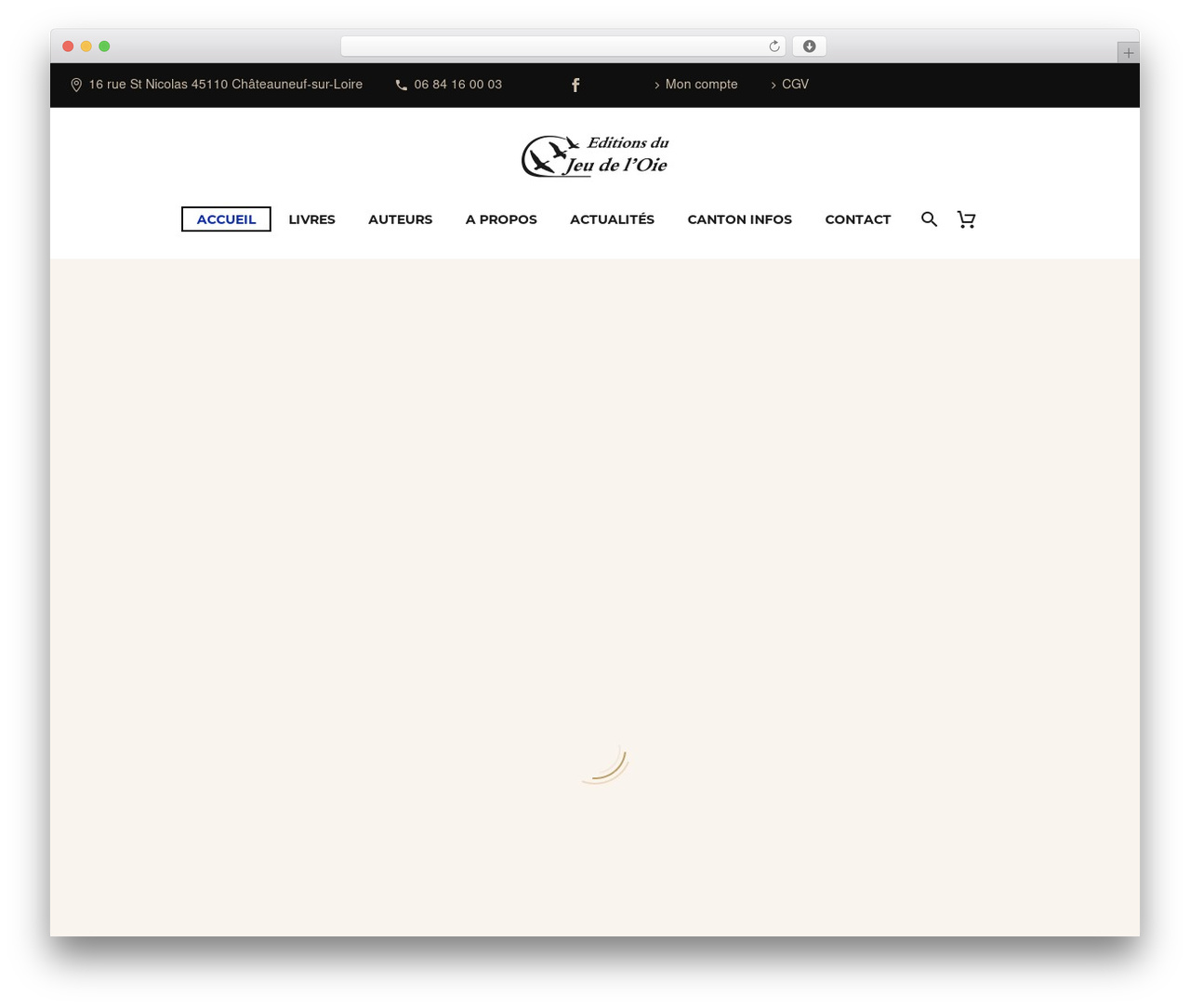
Task: Maximize the window with the green button
Action: pyautogui.click(x=104, y=46)
